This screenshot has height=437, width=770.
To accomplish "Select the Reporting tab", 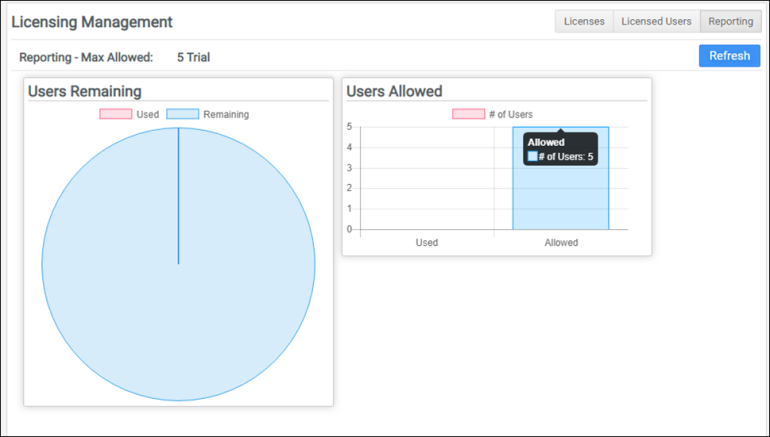I will click(731, 22).
